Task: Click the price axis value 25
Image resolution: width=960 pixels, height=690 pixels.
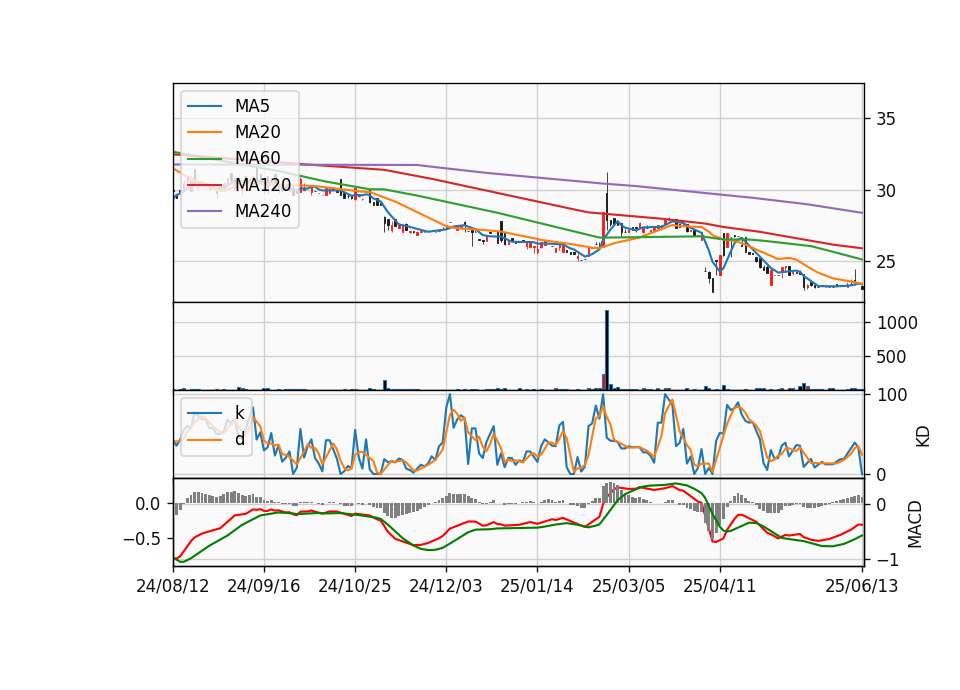Action: pos(885,262)
